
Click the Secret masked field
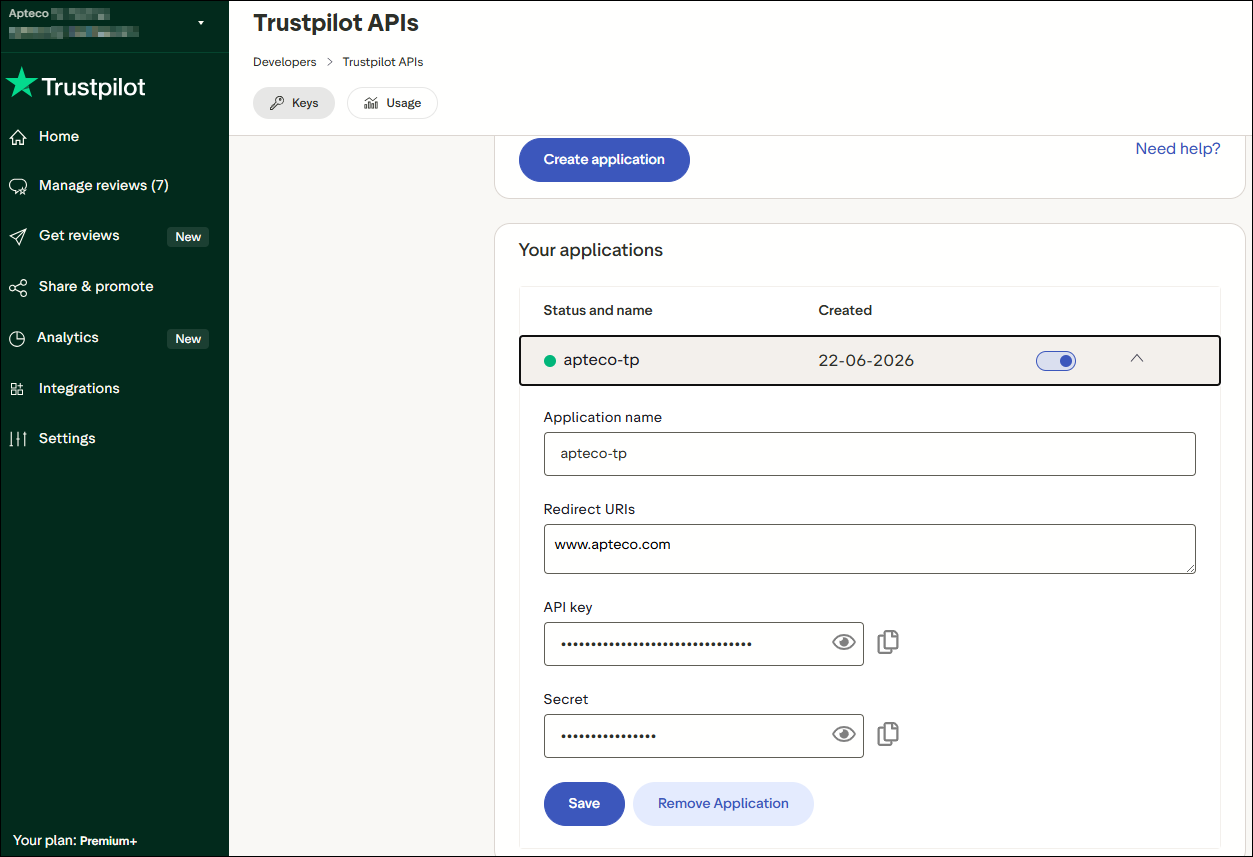704,736
